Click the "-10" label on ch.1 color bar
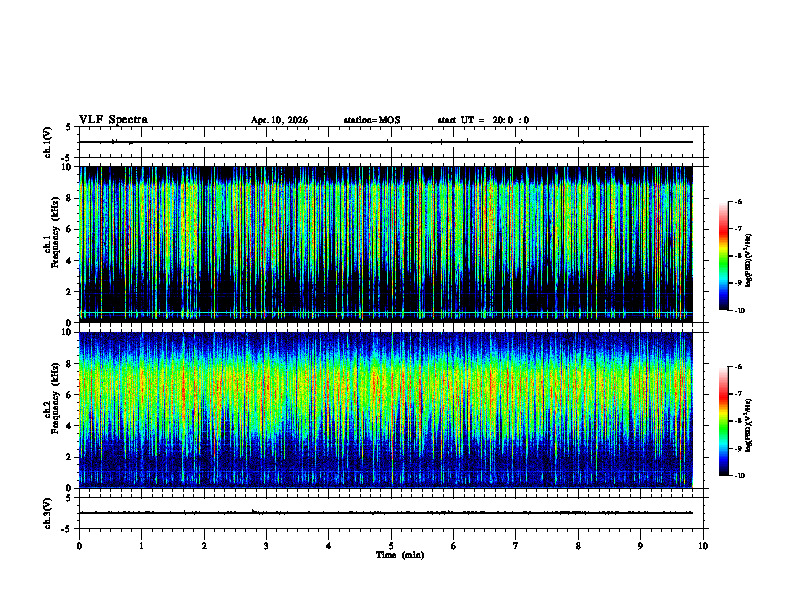This screenshot has width=792, height=612. click(x=739, y=311)
